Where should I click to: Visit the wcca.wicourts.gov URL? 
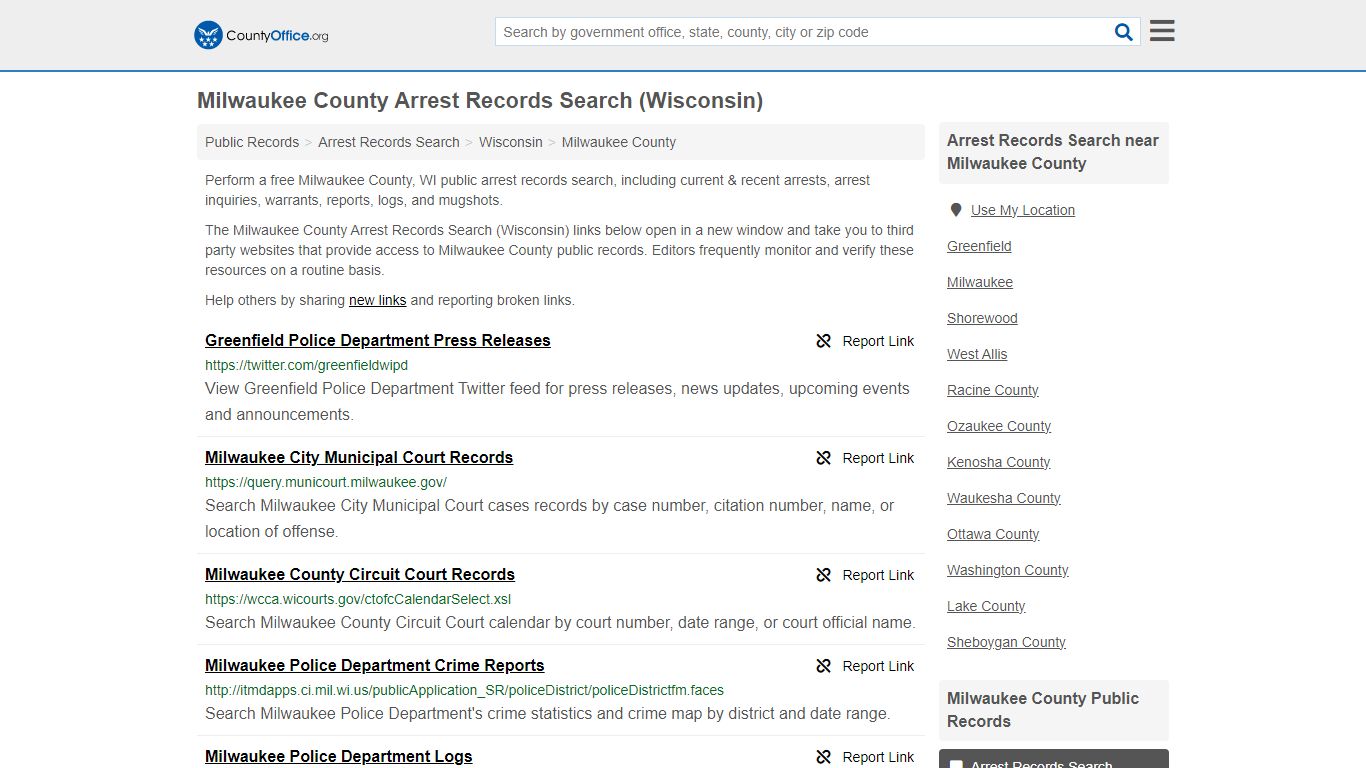click(358, 599)
